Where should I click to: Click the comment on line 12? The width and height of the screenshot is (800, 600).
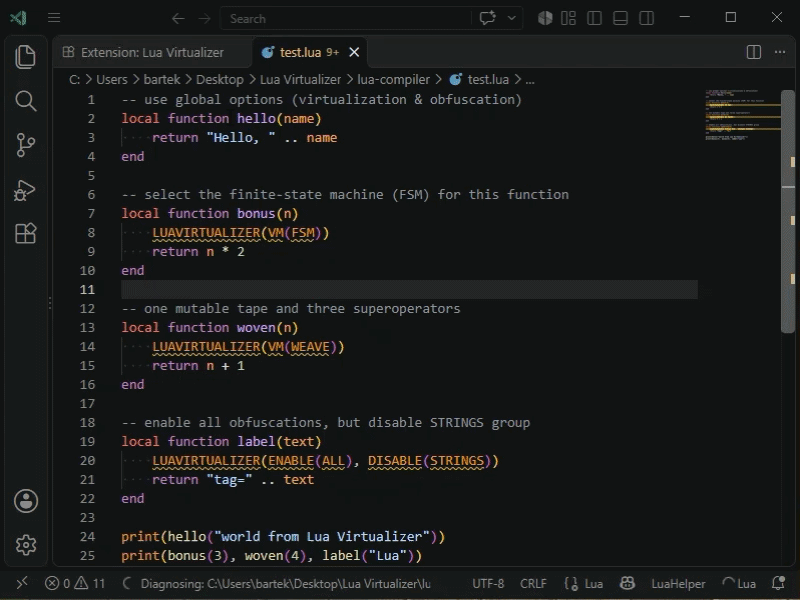pyautogui.click(x=291, y=309)
